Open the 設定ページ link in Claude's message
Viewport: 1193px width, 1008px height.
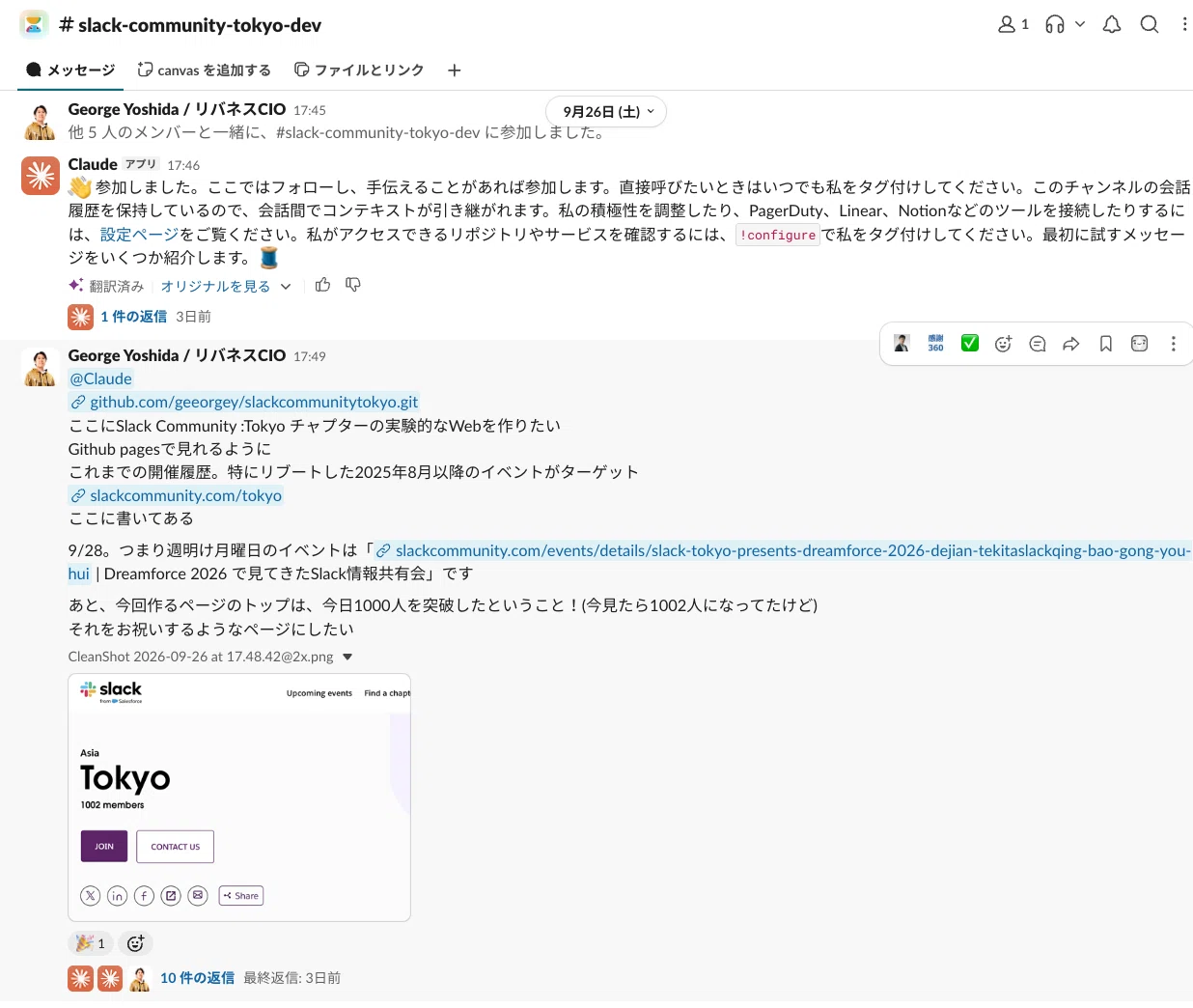coord(140,234)
